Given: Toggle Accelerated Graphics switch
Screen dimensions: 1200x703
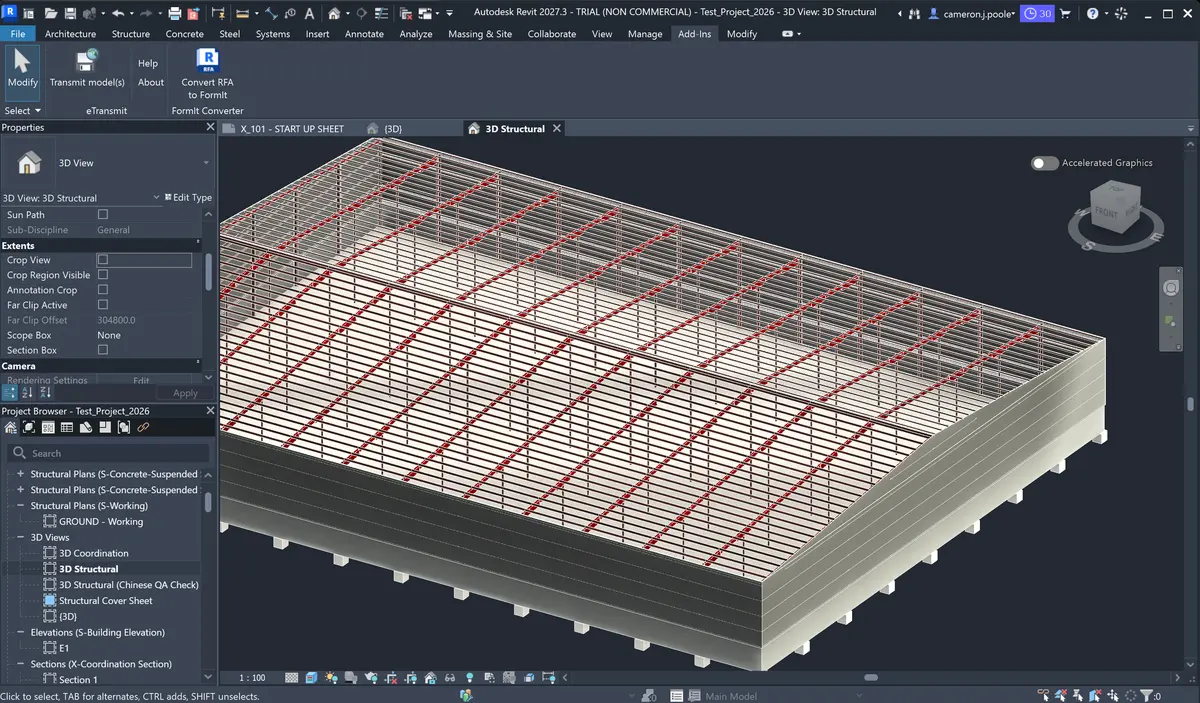Looking at the screenshot, I should (1044, 163).
